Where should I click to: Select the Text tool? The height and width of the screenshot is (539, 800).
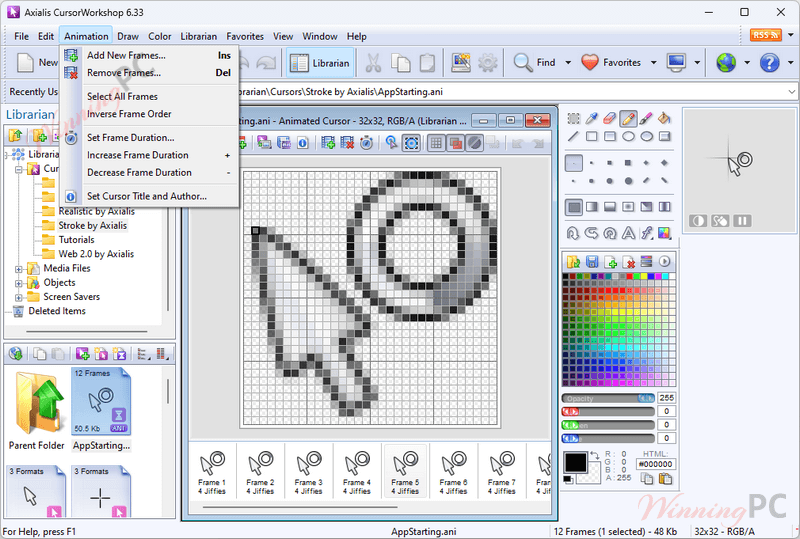click(x=628, y=233)
